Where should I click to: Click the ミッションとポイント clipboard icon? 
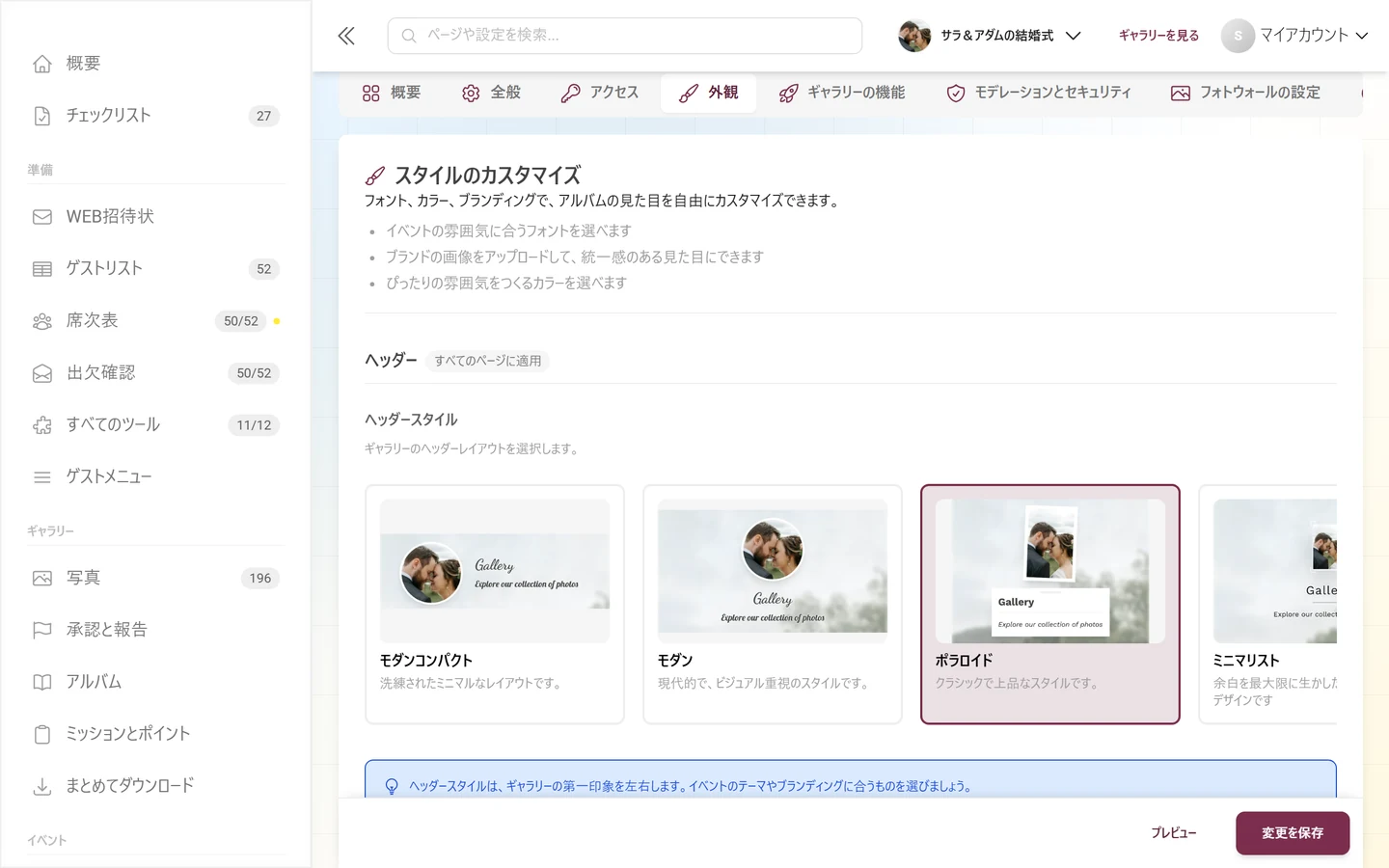point(42,735)
